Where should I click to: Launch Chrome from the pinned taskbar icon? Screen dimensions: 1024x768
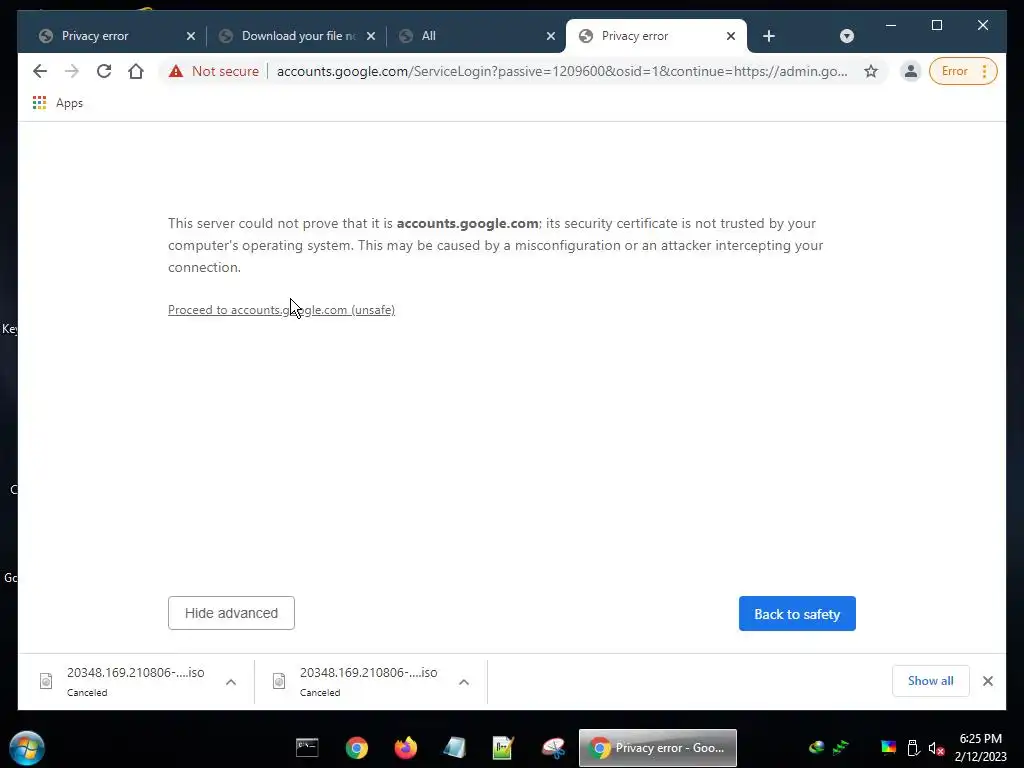pyautogui.click(x=357, y=748)
